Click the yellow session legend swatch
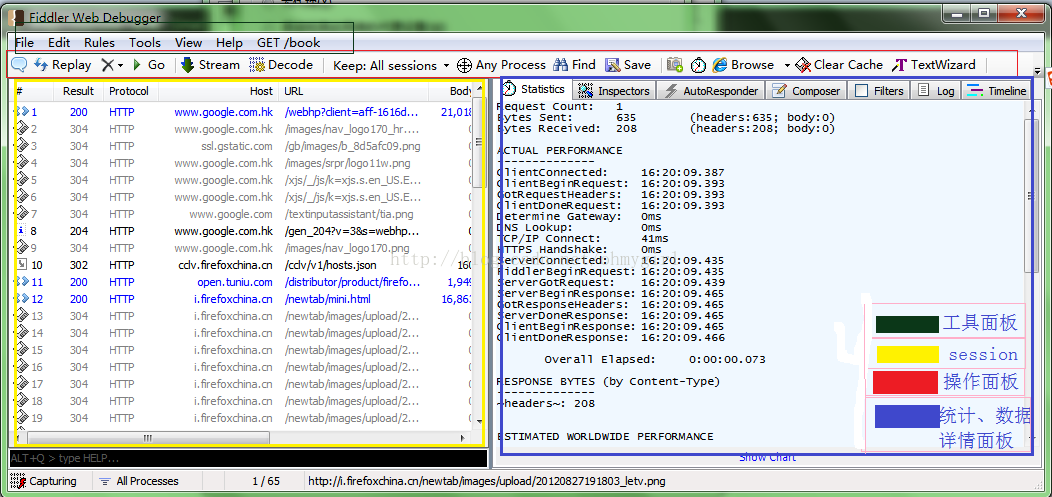Screen dimensions: 1052x497 [907, 354]
